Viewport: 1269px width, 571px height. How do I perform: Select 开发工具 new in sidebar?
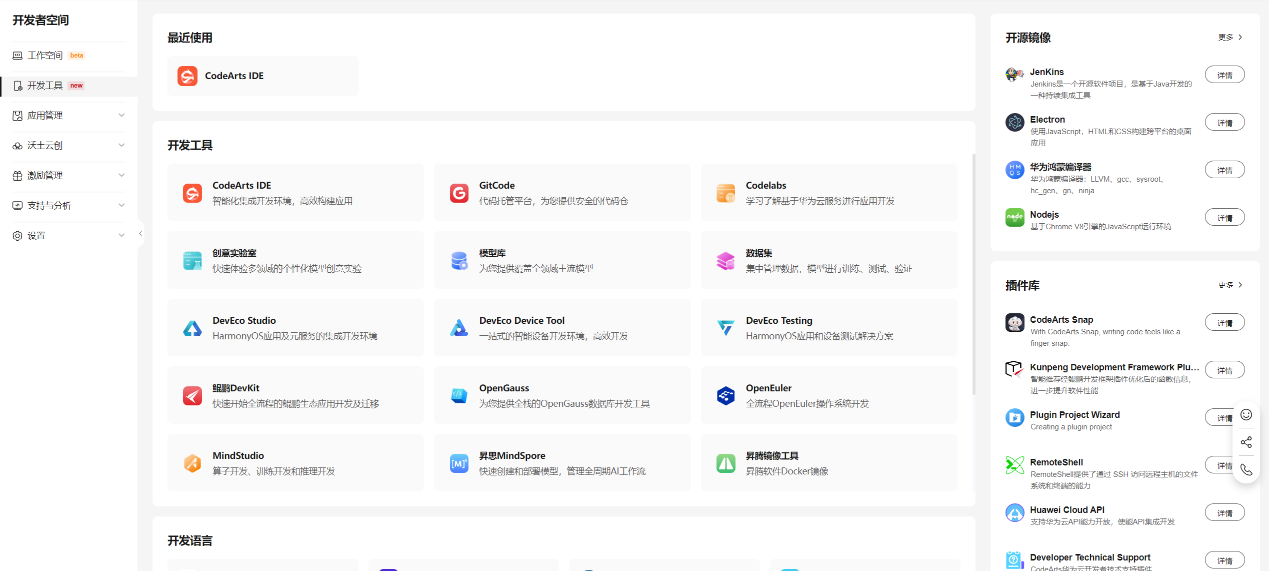pyautogui.click(x=68, y=85)
